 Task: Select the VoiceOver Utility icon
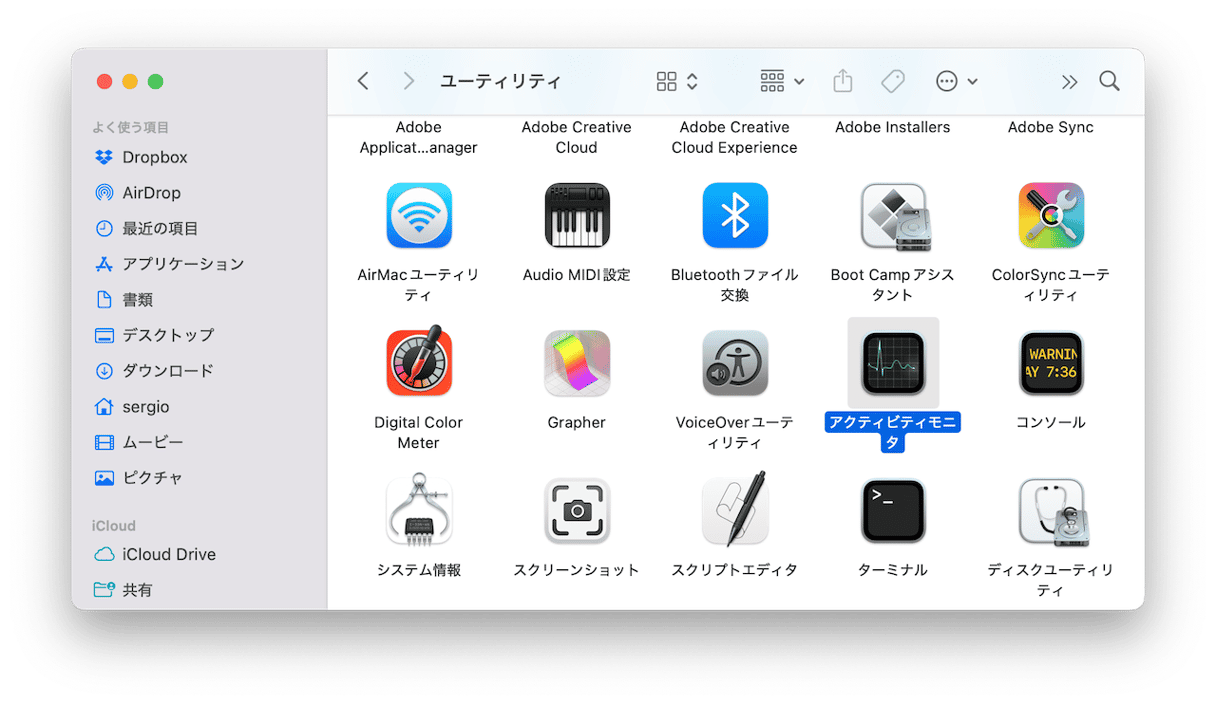point(735,363)
